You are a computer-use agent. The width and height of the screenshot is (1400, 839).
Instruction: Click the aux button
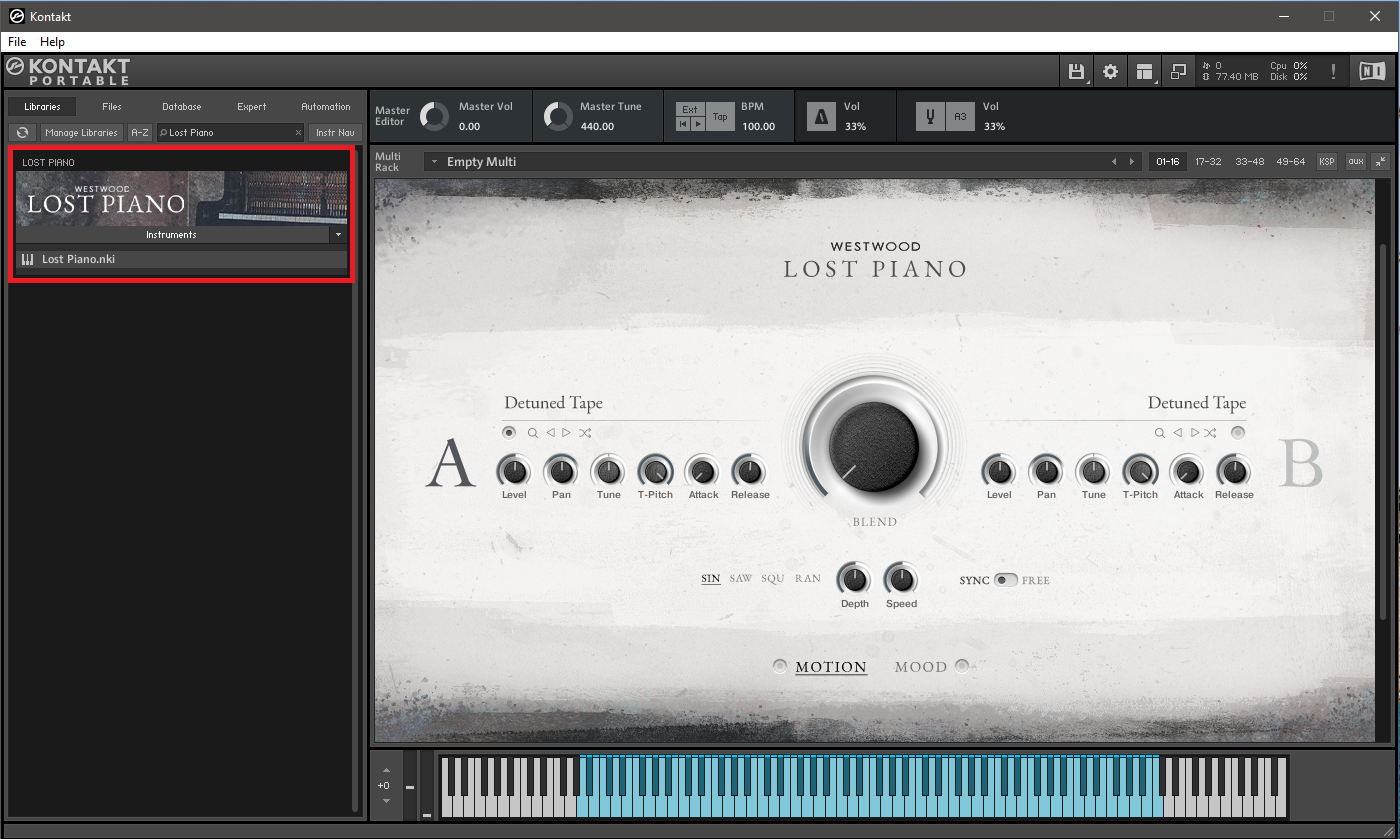(1356, 161)
